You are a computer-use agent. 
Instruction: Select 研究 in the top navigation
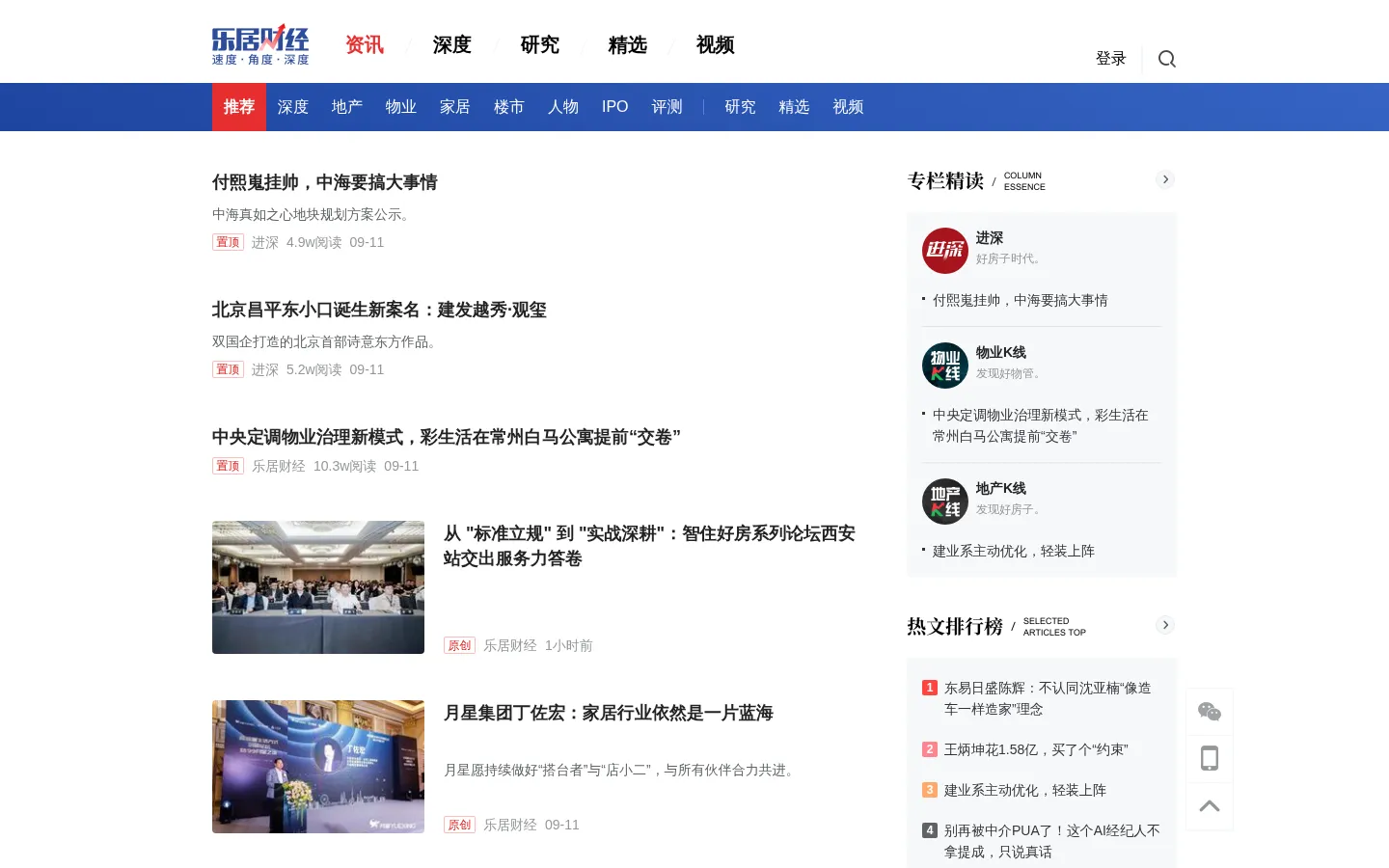click(540, 45)
